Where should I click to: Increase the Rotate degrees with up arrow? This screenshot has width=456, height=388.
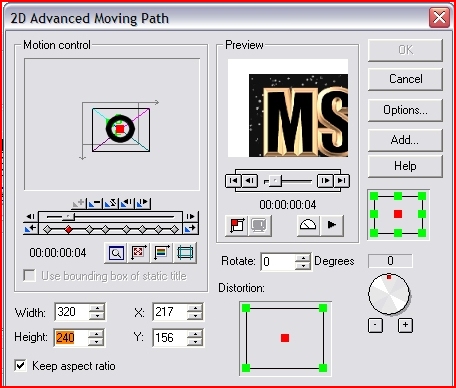[x=303, y=258]
